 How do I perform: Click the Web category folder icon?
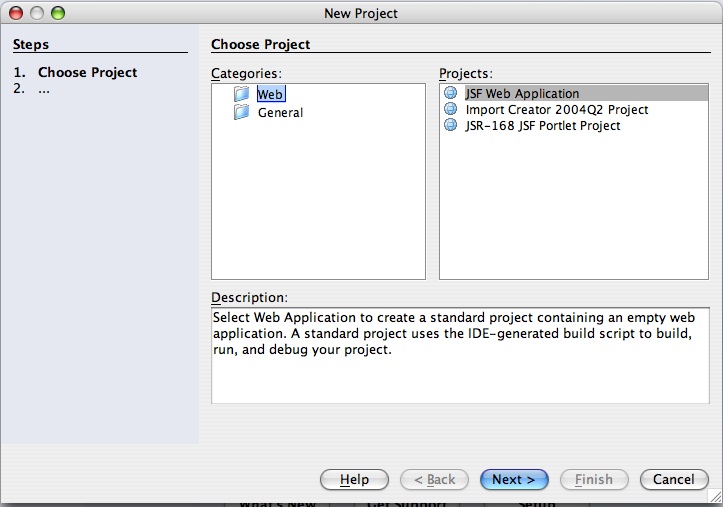[x=242, y=94]
